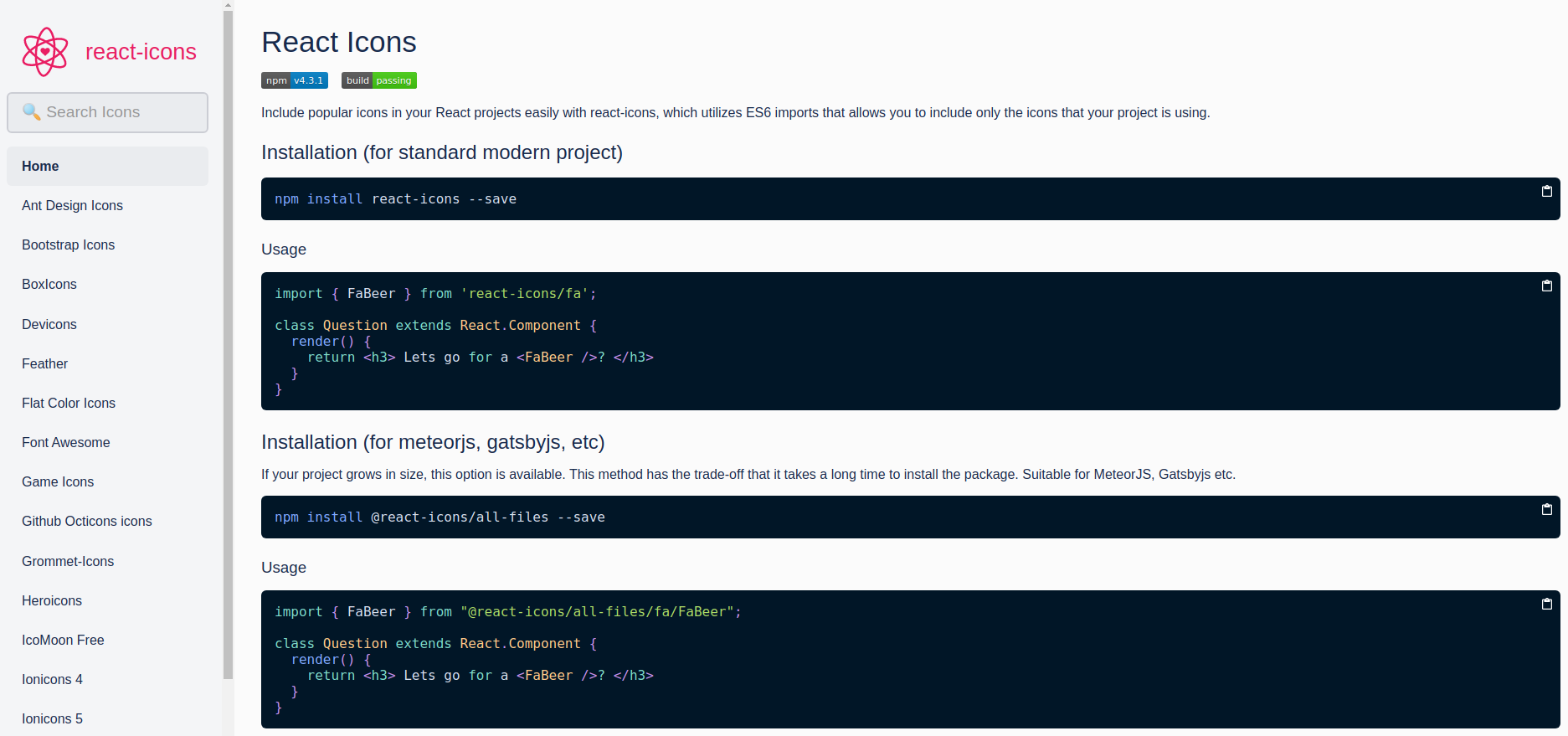Image resolution: width=1568 pixels, height=736 pixels.
Task: Copy the all-files FaBeer usage code
Action: click(x=1547, y=604)
